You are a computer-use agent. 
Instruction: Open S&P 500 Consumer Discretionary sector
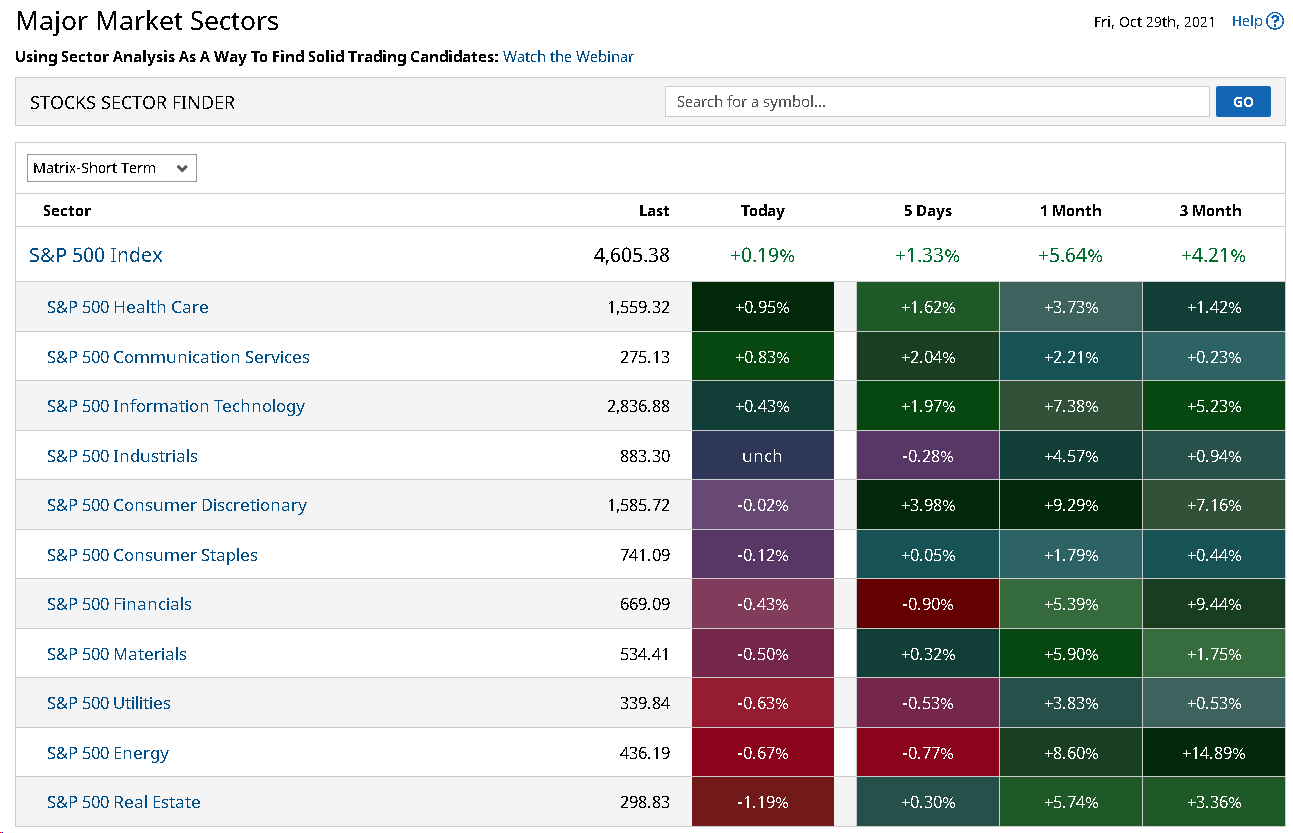177,505
